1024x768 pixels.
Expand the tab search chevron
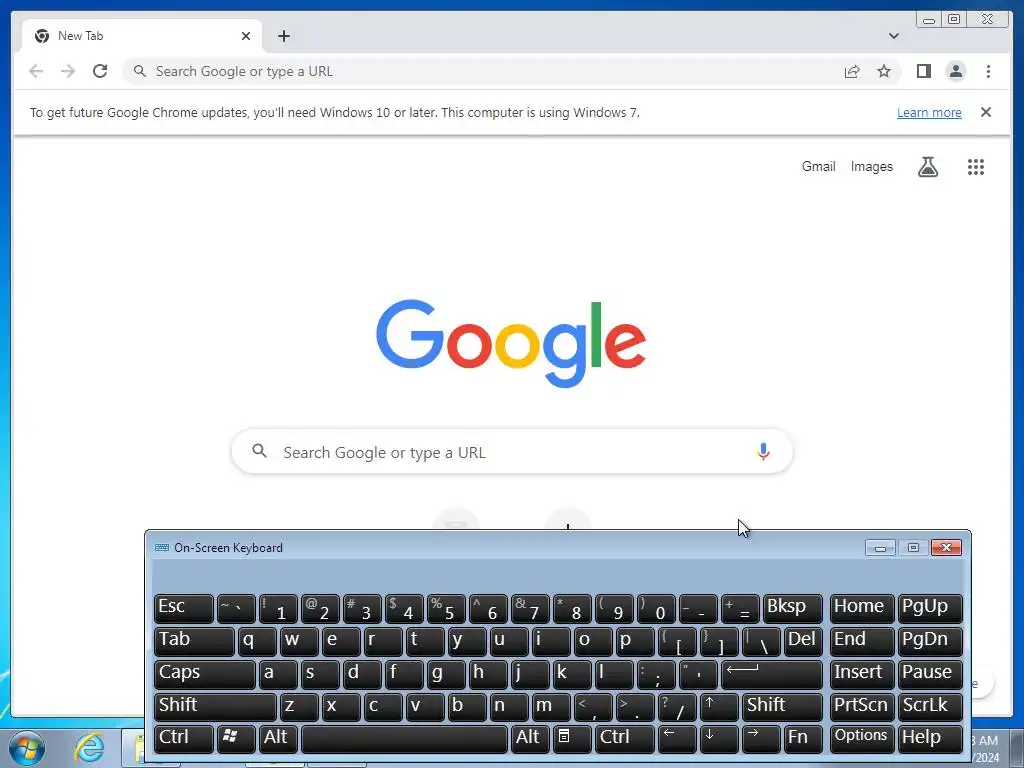click(893, 36)
